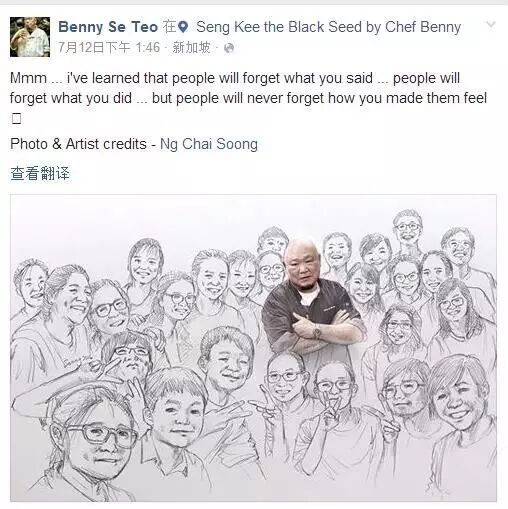Click the chef's wristwatch in photo
Screen dimensions: 508x509
pos(316,331)
